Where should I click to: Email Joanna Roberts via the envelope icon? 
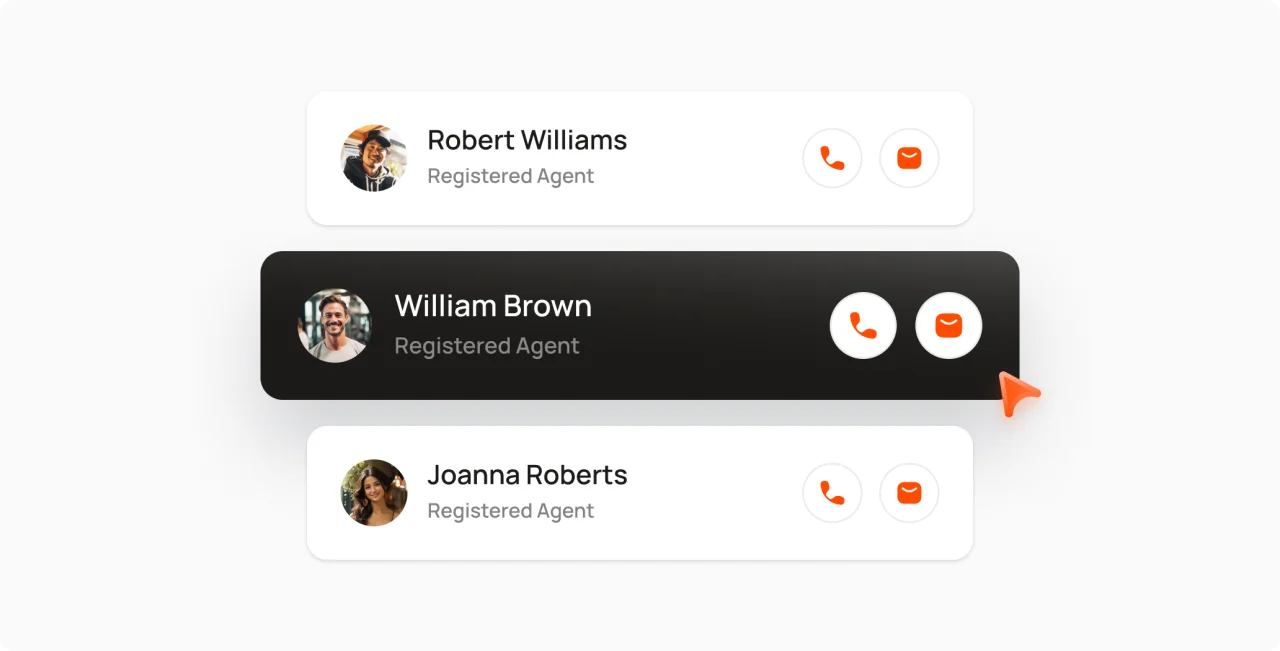point(909,493)
